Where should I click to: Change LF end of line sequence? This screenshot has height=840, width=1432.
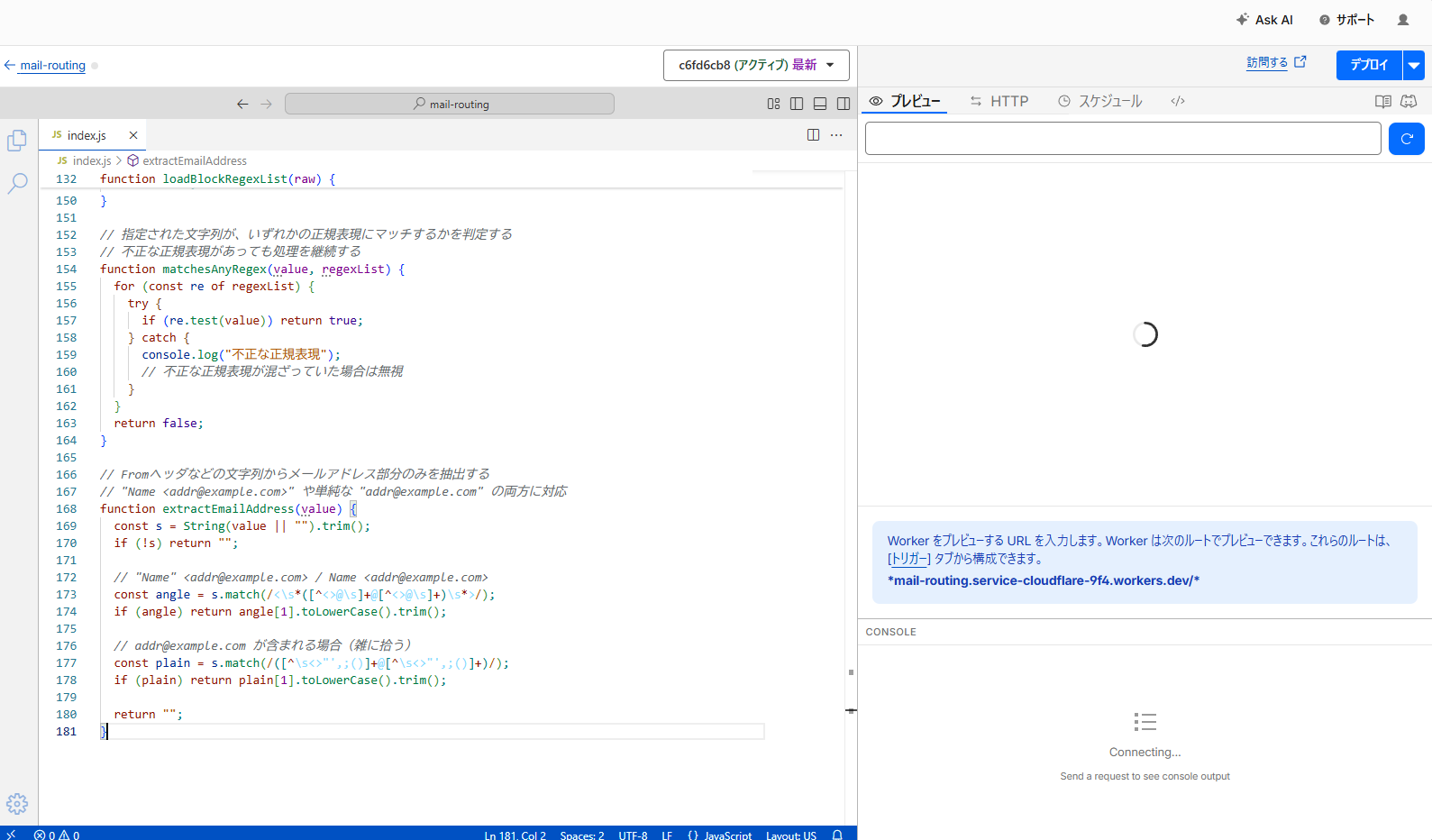667,835
